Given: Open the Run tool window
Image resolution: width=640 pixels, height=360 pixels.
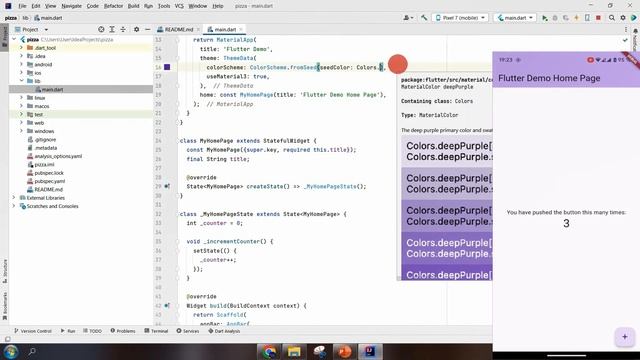Looking at the screenshot, I should [x=68, y=331].
